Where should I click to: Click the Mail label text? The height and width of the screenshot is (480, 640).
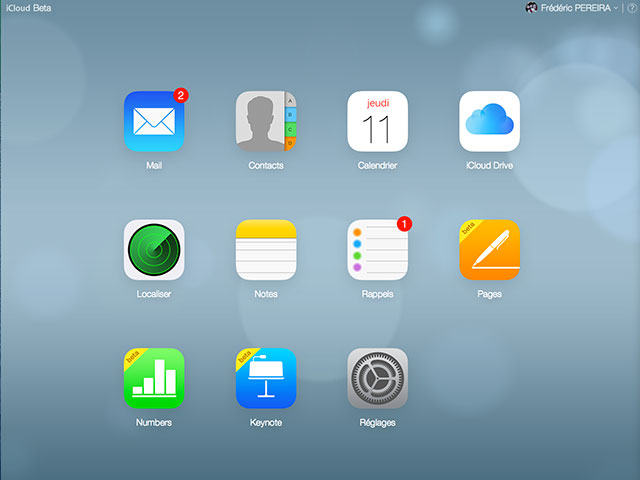pos(154,165)
